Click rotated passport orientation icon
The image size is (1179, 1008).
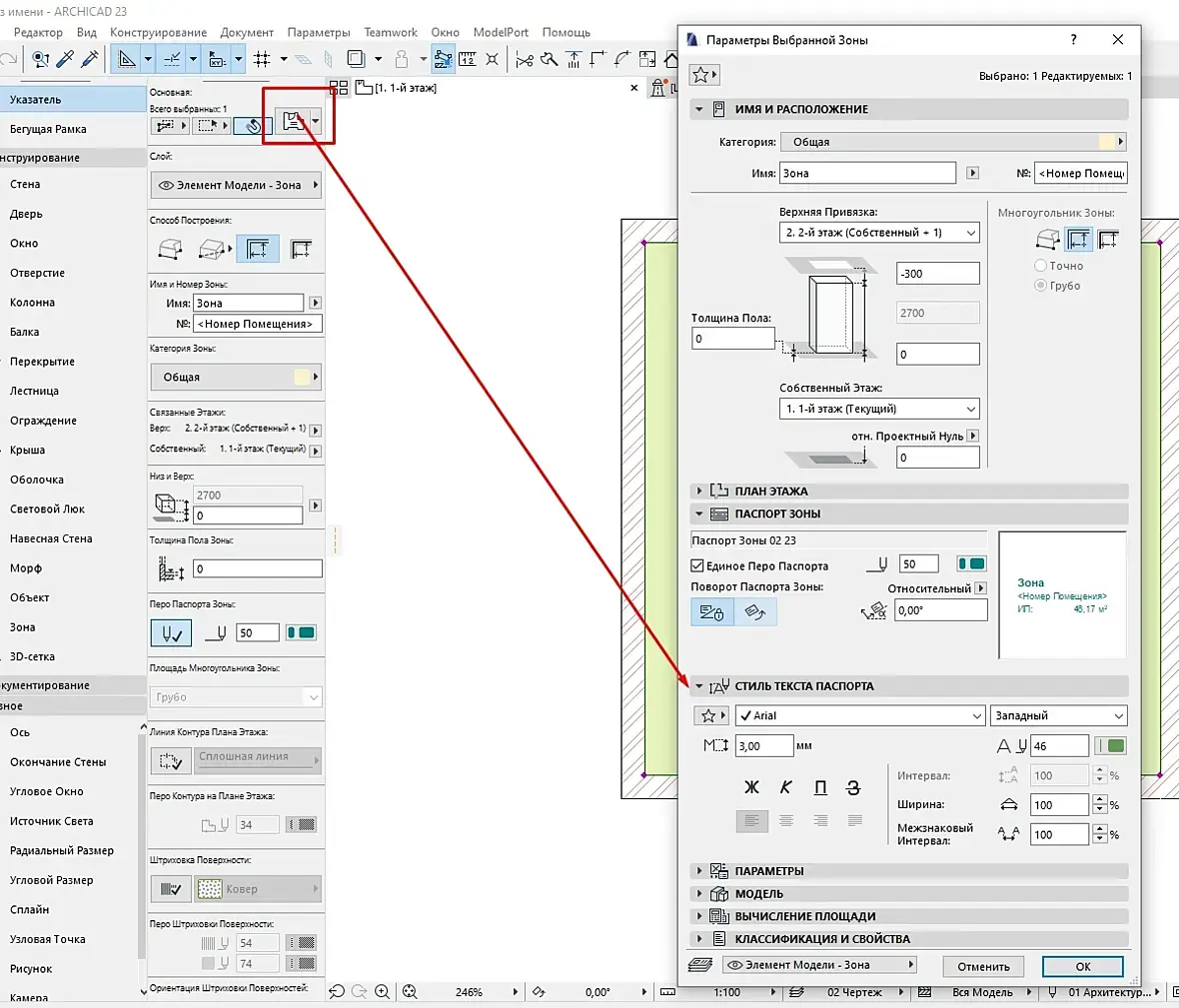(x=755, y=611)
